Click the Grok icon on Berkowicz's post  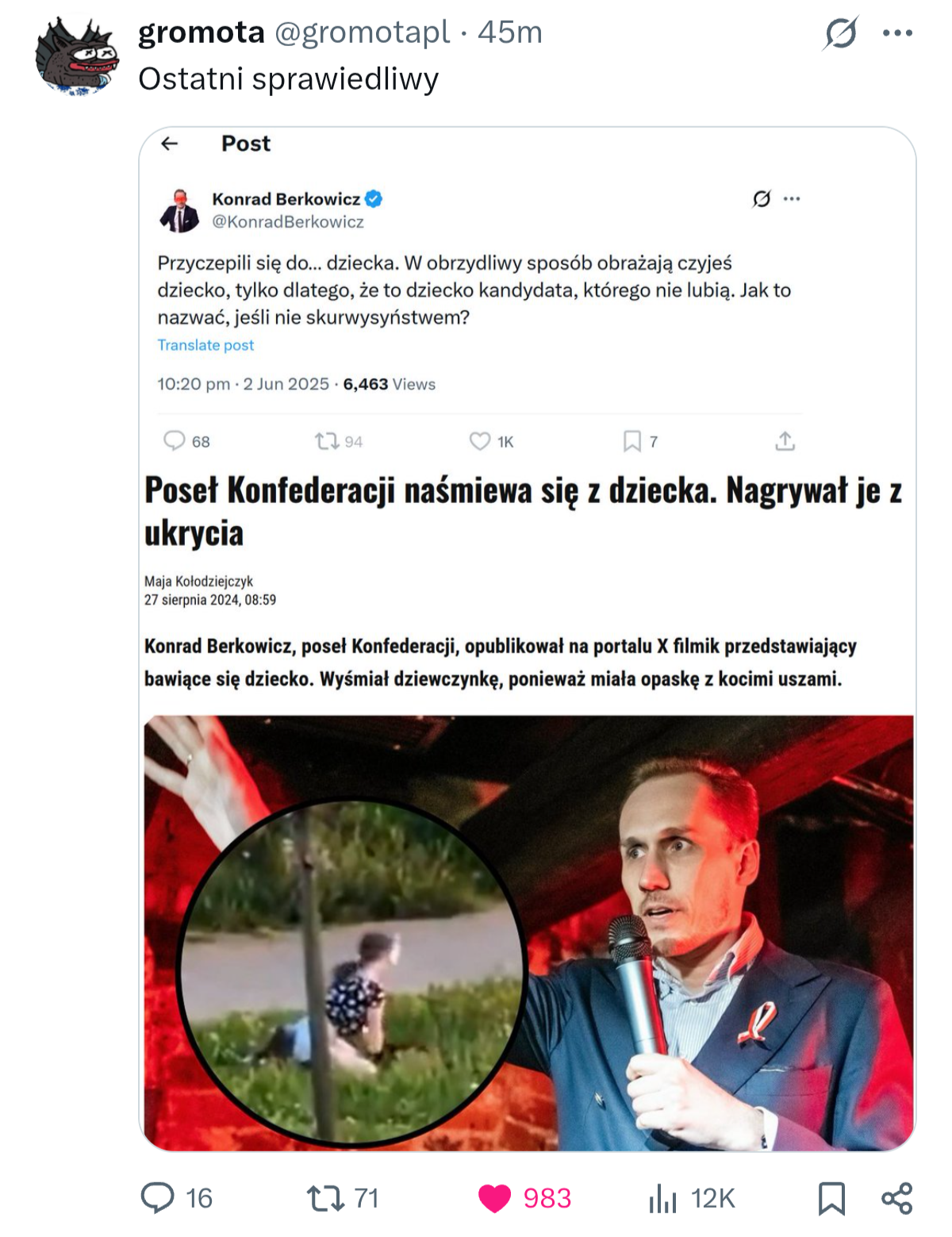762,198
